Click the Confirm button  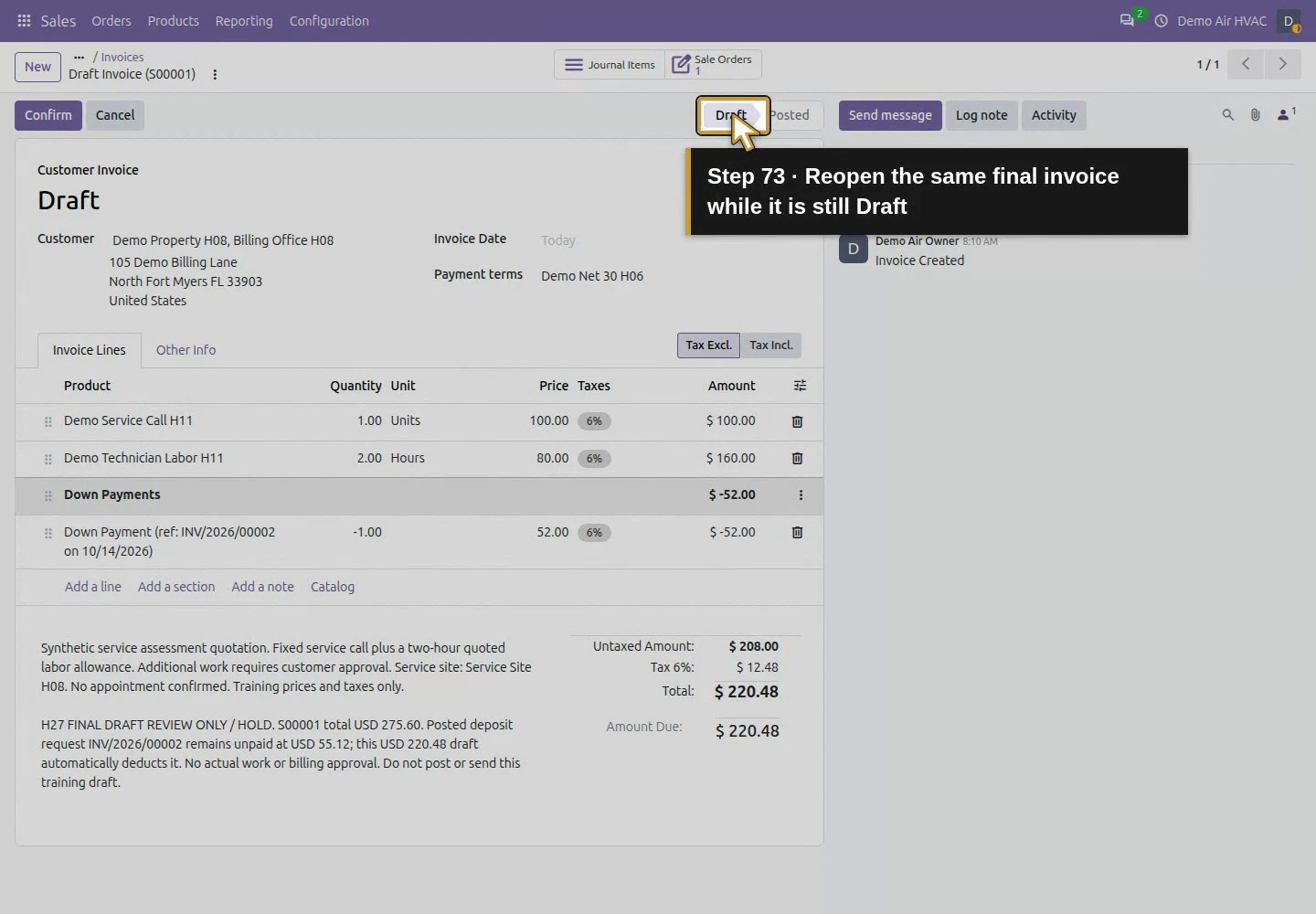point(48,115)
